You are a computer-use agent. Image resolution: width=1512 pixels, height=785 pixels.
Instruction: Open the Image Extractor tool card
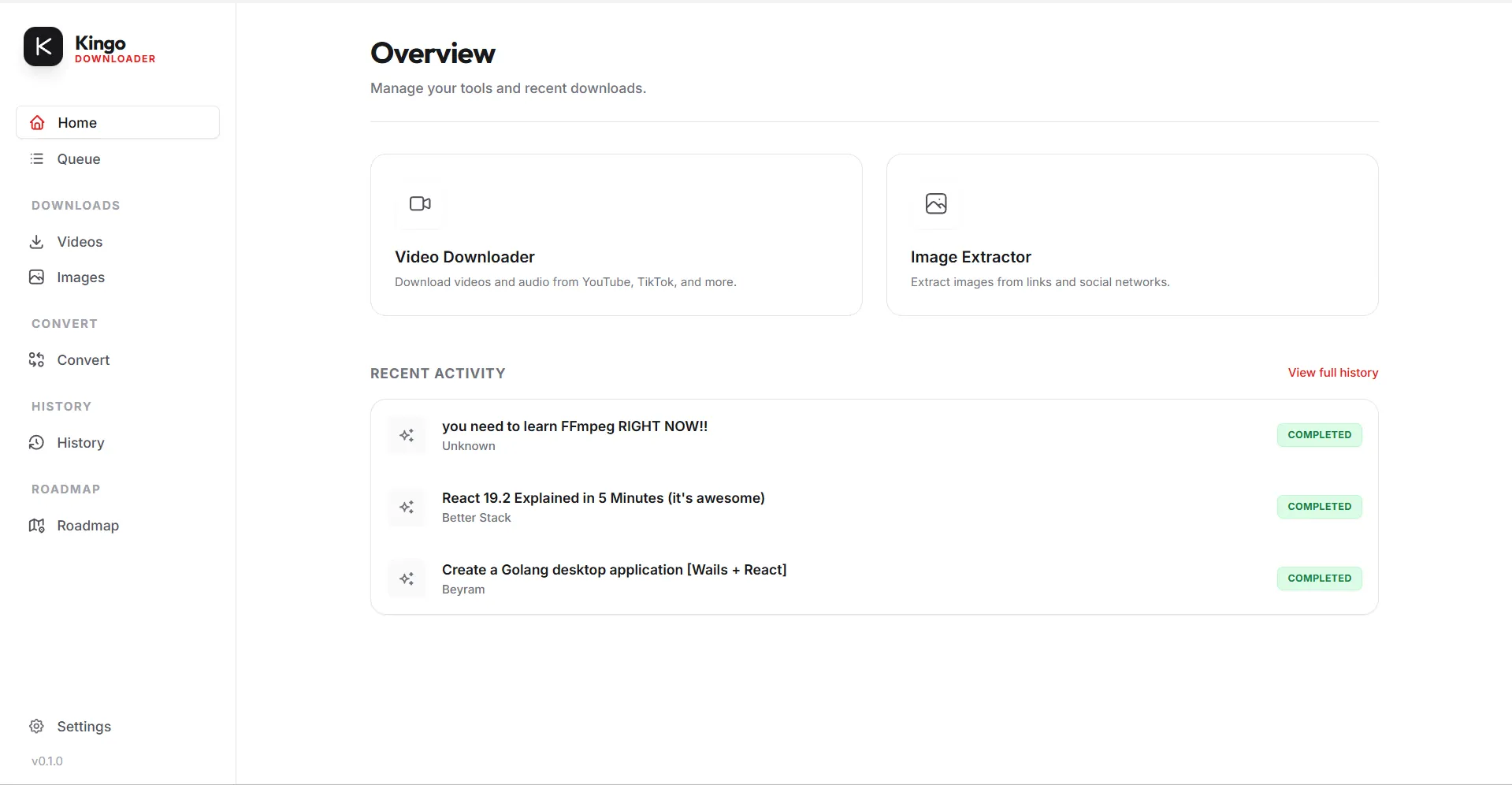tap(1132, 235)
